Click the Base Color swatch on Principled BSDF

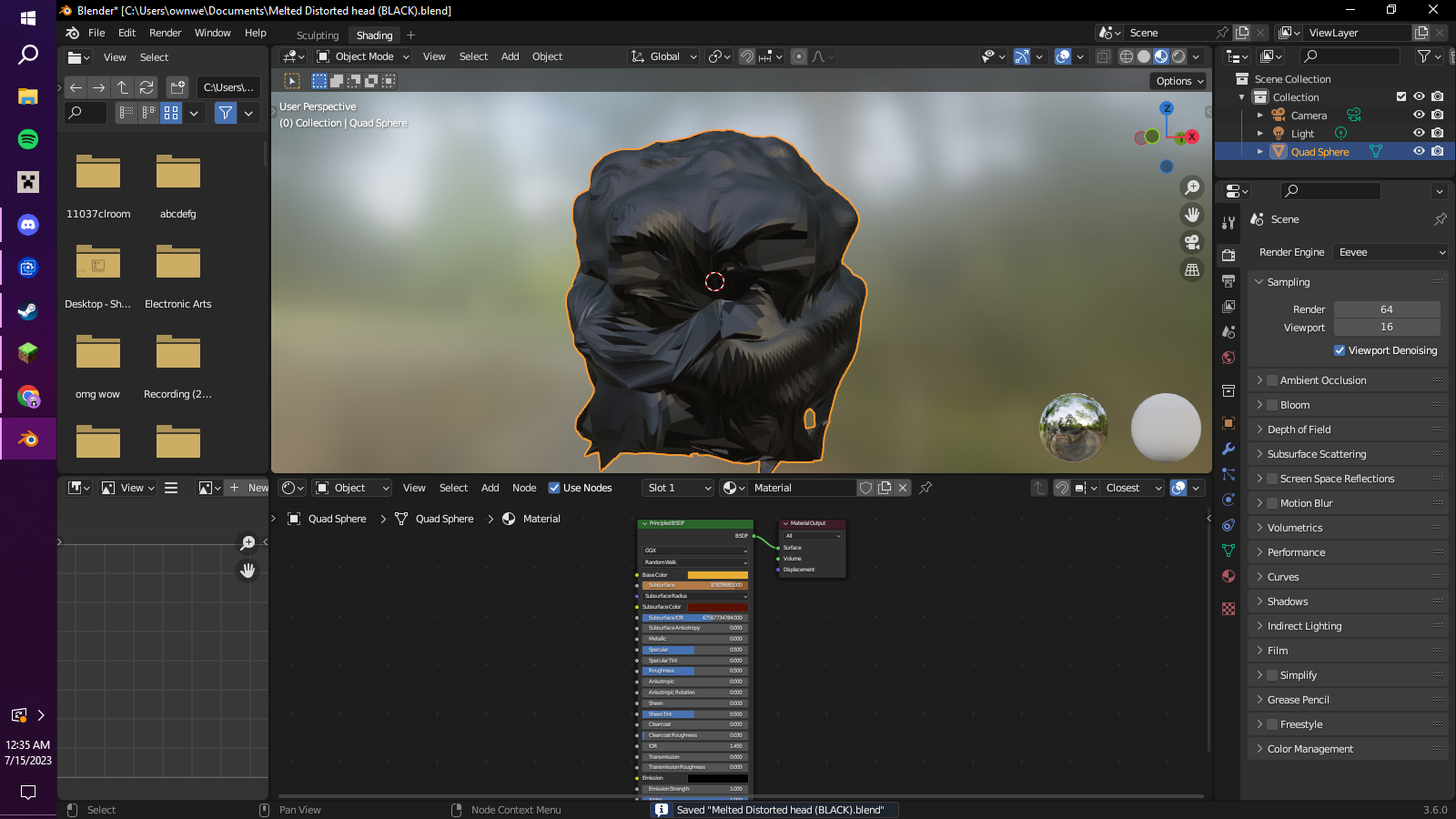click(x=718, y=575)
